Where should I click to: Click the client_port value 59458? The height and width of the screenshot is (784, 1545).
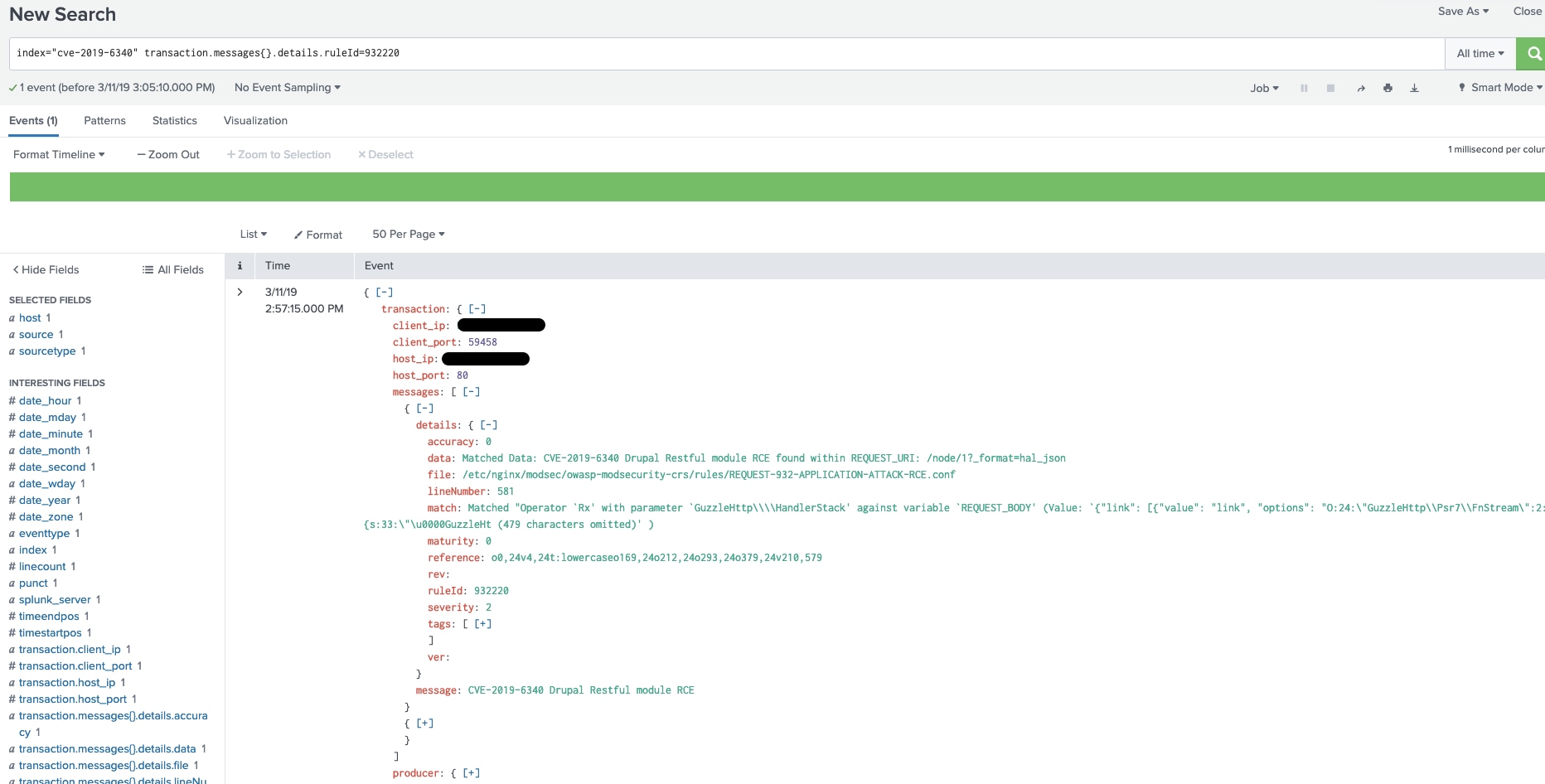[x=482, y=342]
